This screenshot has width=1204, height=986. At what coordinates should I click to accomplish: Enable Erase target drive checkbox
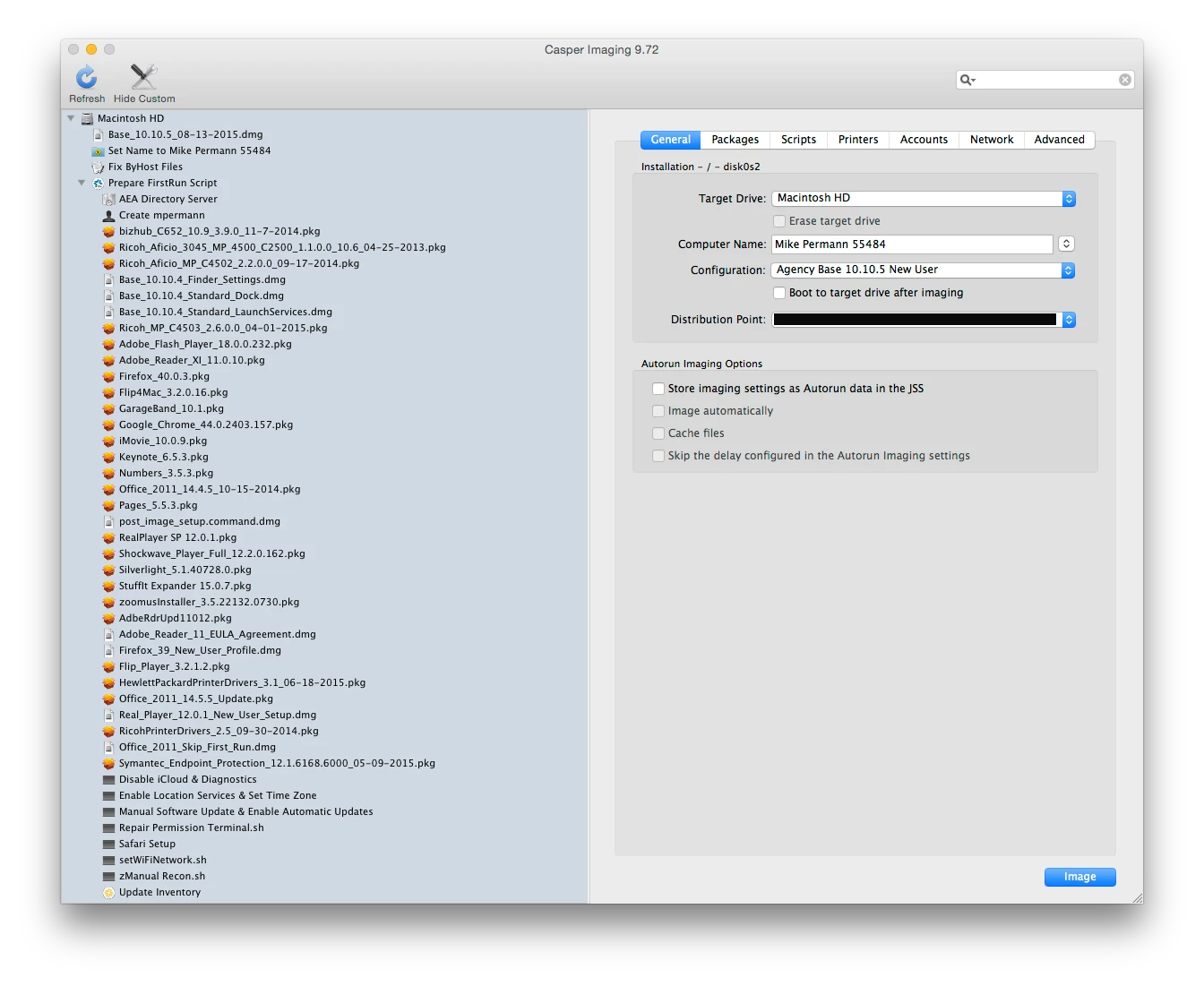click(779, 221)
